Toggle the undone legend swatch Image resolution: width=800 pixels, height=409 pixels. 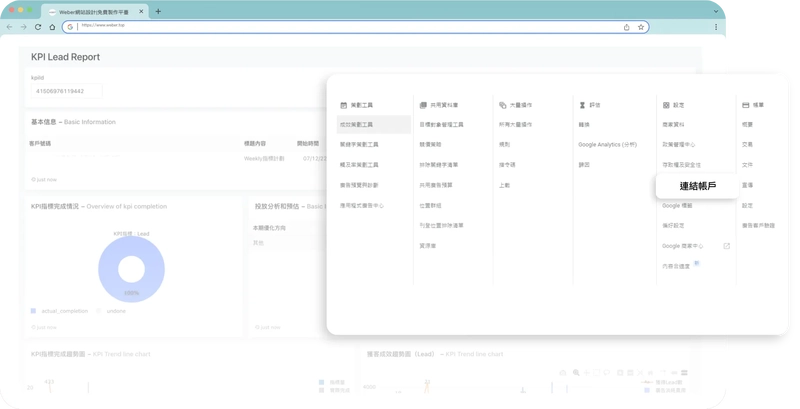coord(98,311)
